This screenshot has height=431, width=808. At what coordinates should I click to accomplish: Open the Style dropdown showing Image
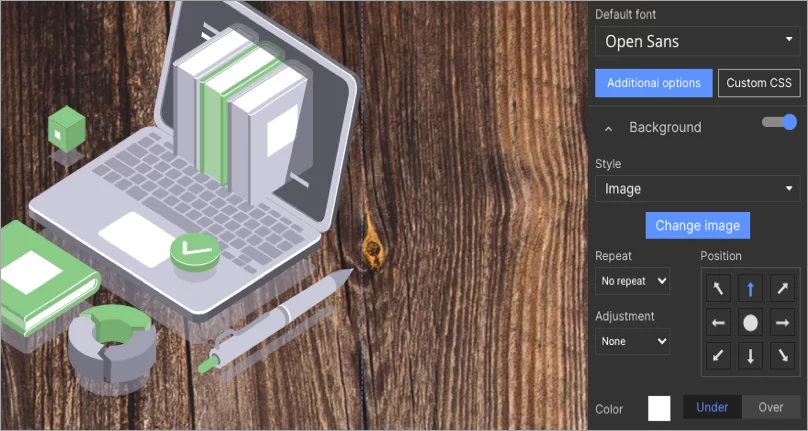click(697, 188)
